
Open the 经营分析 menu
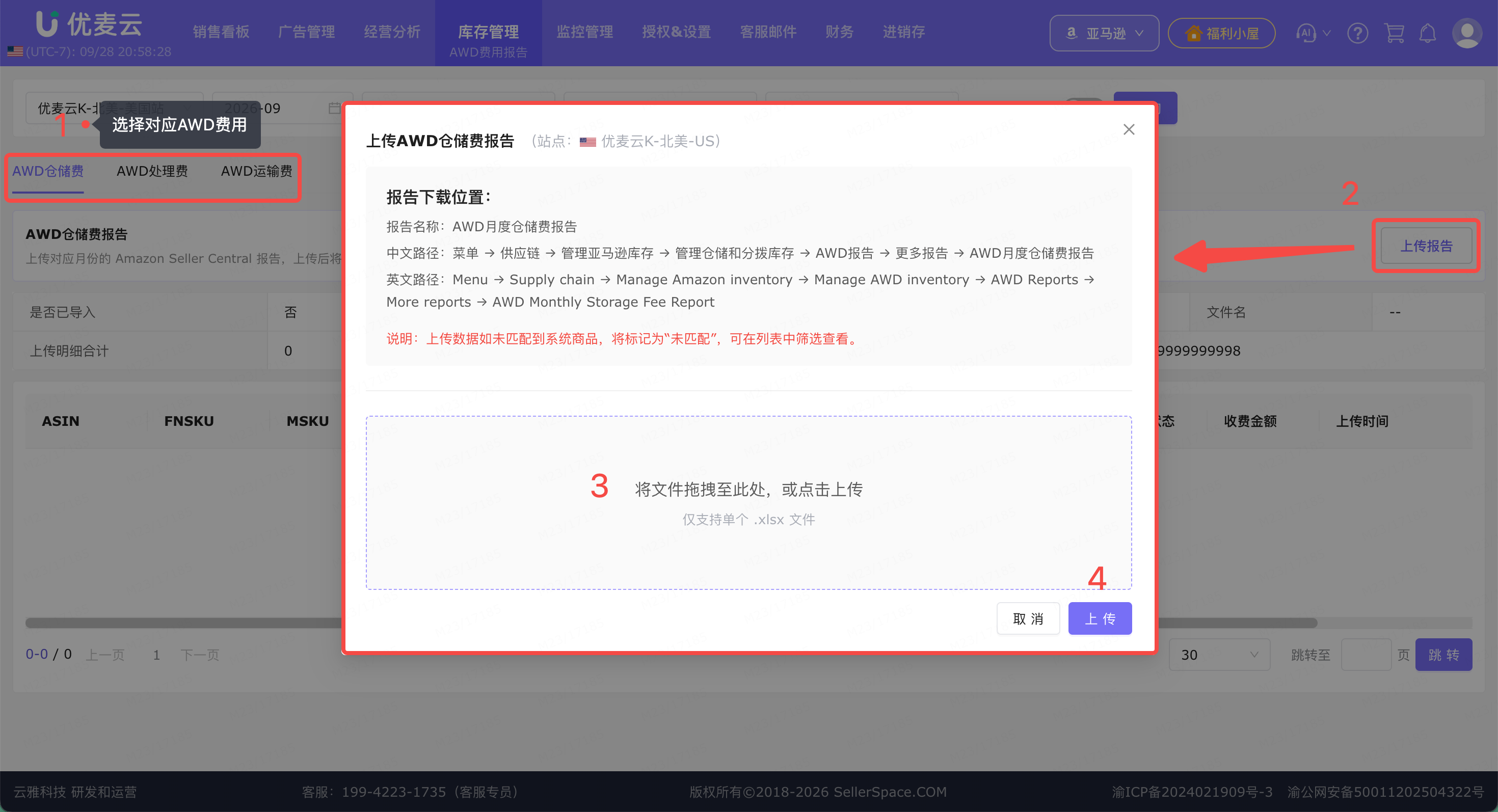392,32
